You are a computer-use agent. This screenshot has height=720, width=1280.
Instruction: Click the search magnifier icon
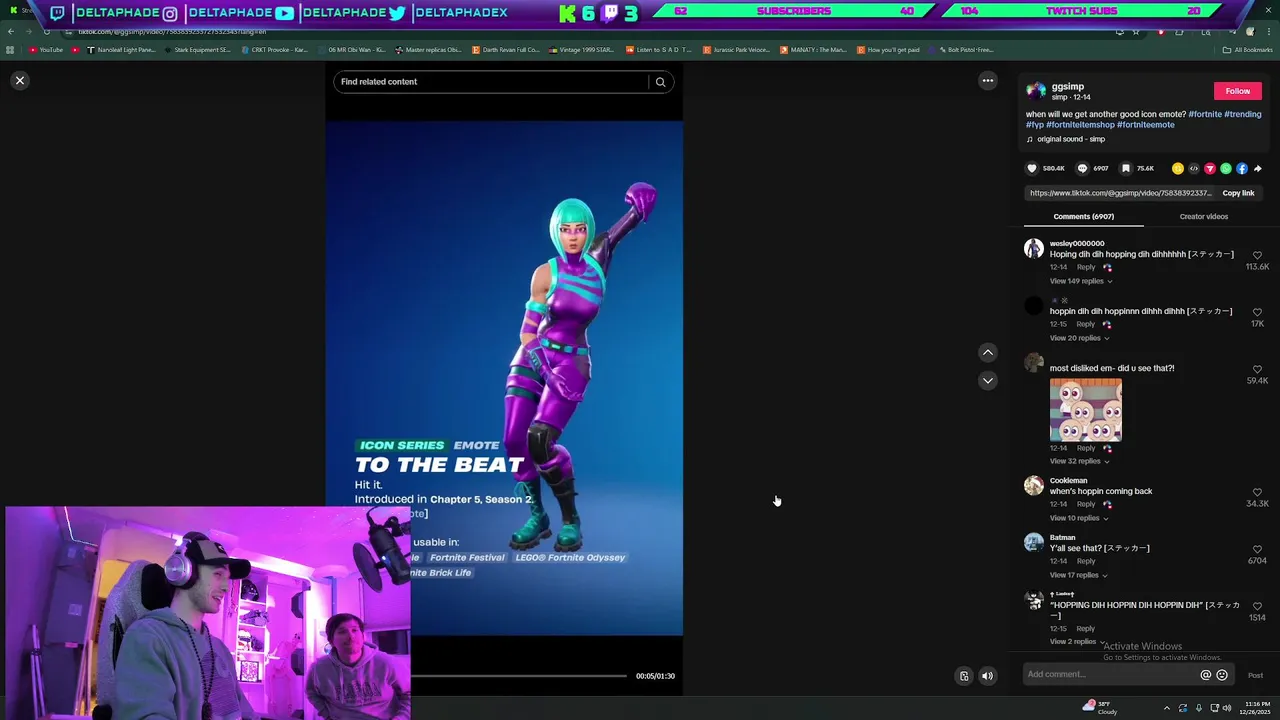point(660,82)
